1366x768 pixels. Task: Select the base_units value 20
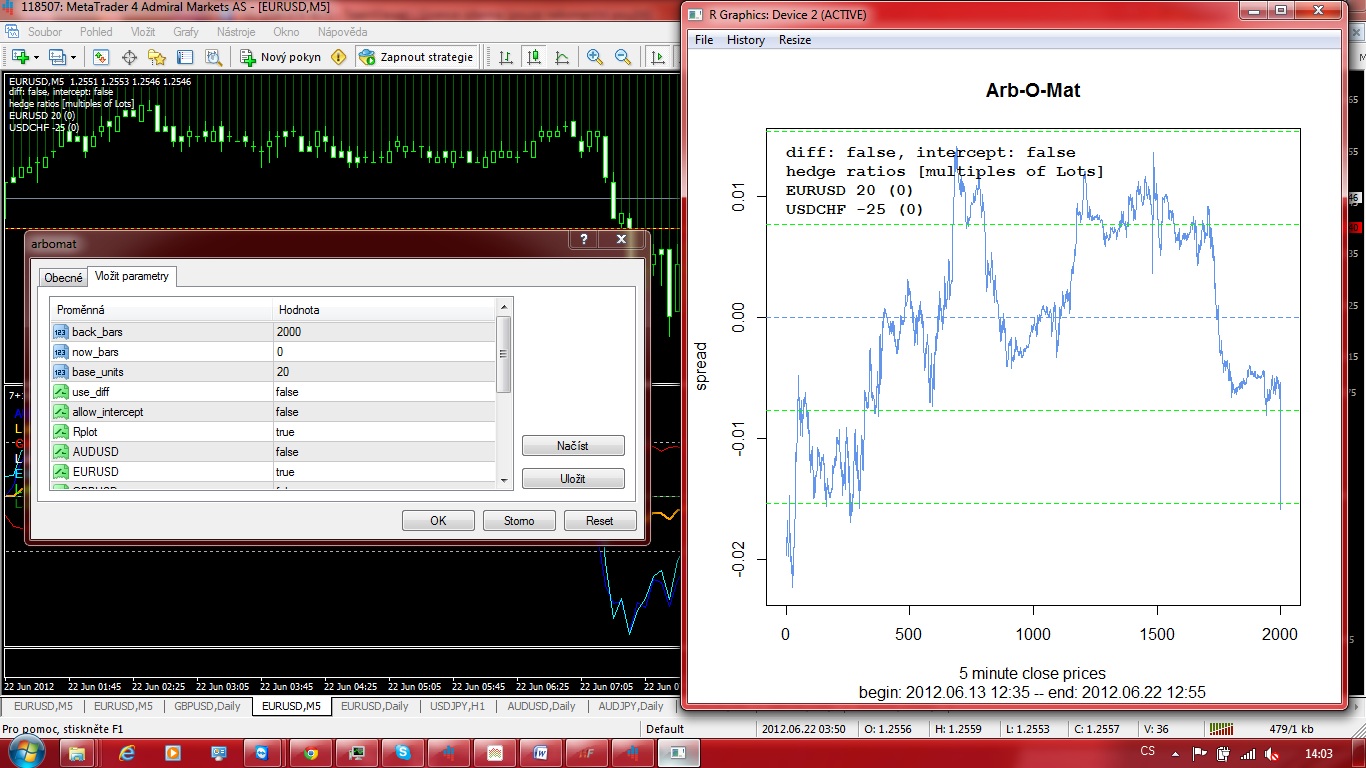pyautogui.click(x=384, y=372)
